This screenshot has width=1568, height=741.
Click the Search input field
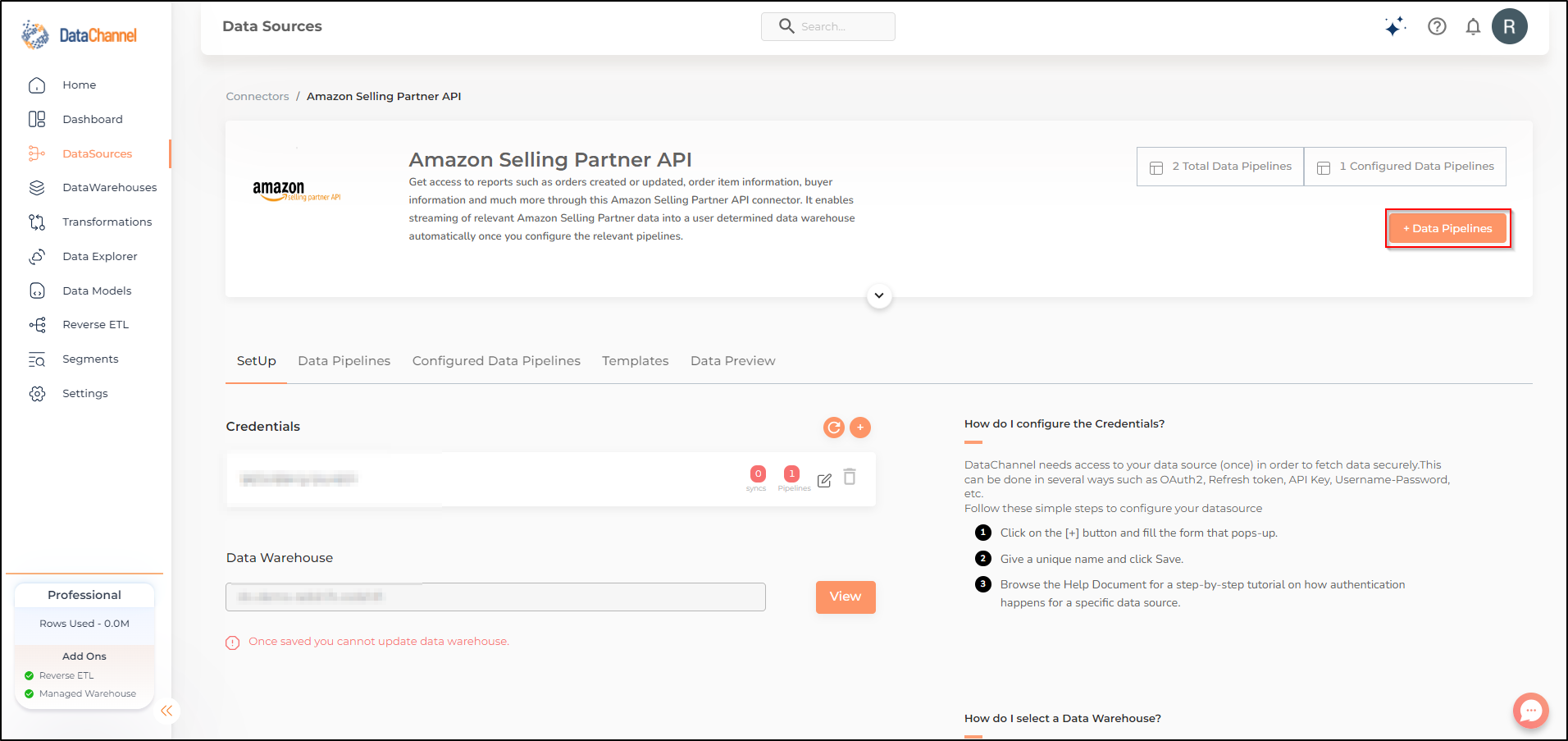tap(828, 26)
